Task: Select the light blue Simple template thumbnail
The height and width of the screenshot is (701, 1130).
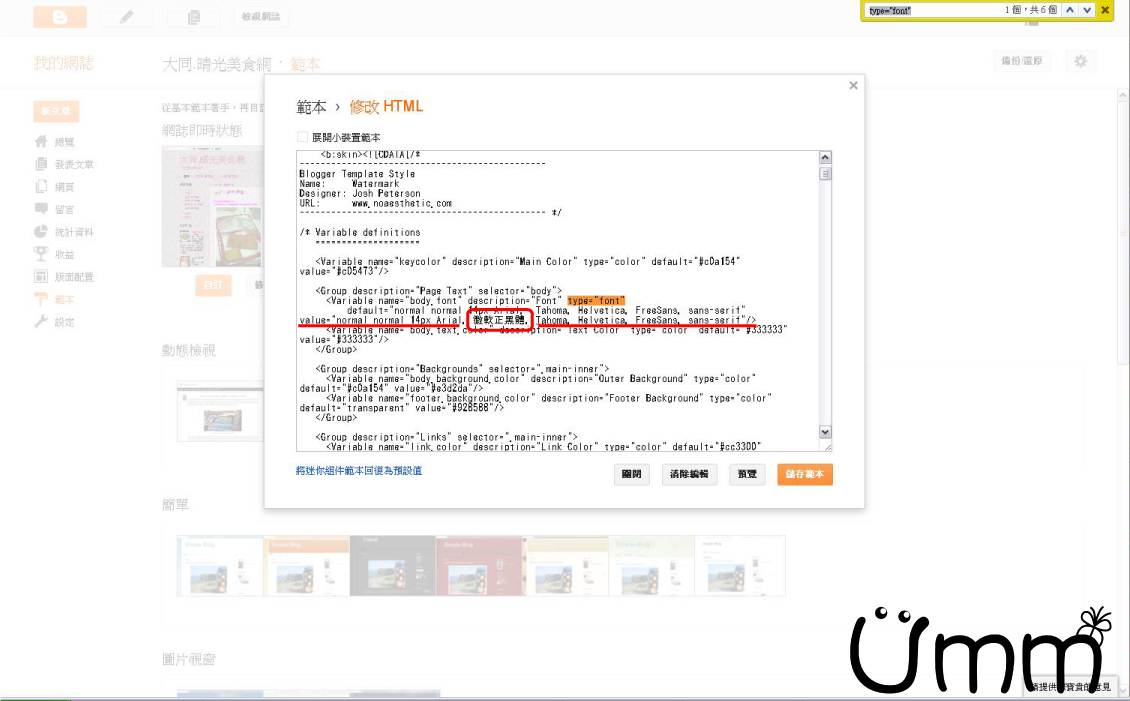Action: [x=221, y=566]
